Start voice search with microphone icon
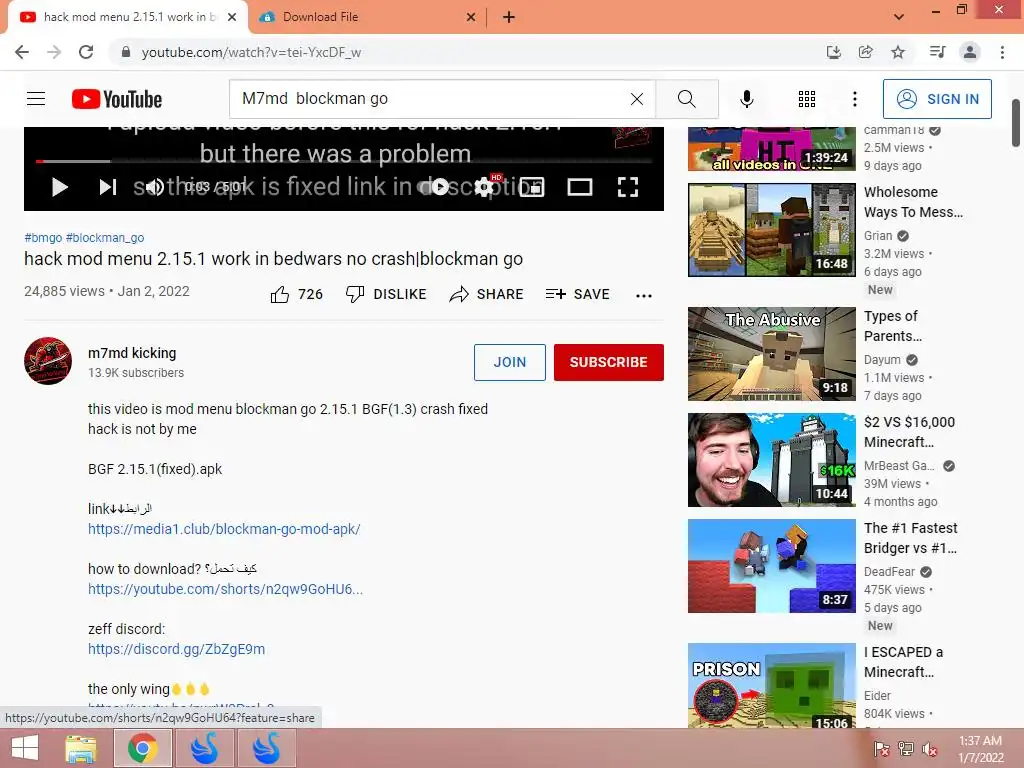This screenshot has height=768, width=1024. pos(746,99)
